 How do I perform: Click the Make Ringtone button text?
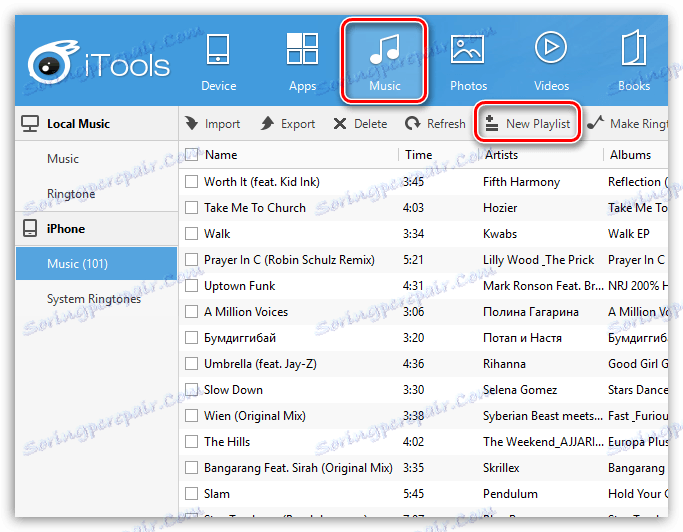(x=639, y=124)
